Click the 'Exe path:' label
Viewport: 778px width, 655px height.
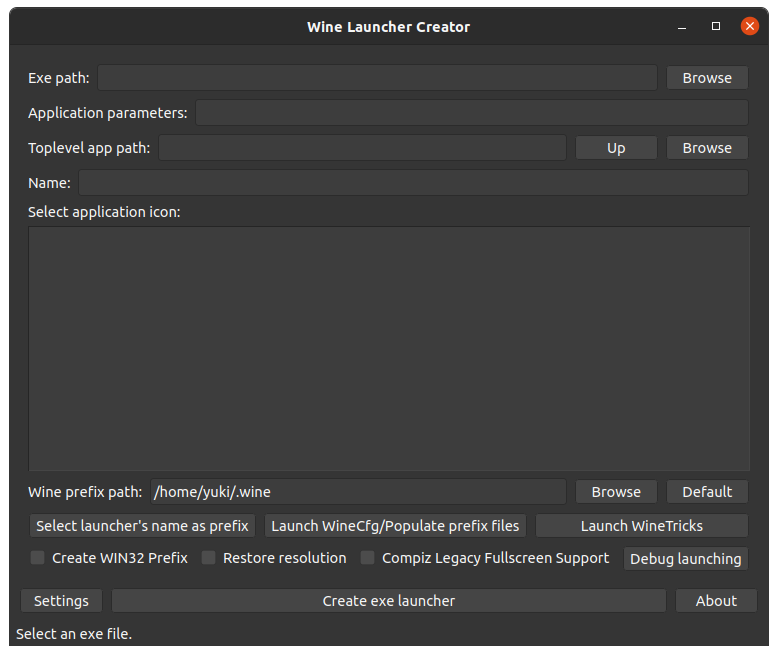point(59,78)
